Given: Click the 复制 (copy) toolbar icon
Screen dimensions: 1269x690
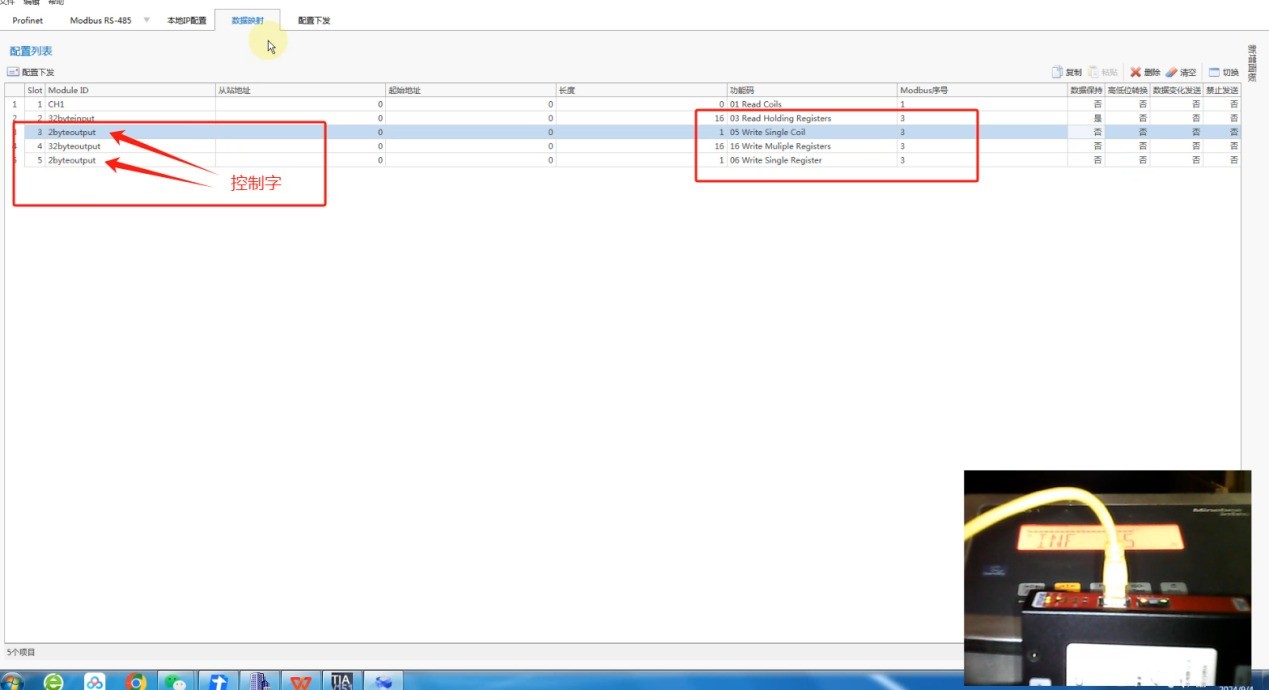Looking at the screenshot, I should [1057, 72].
